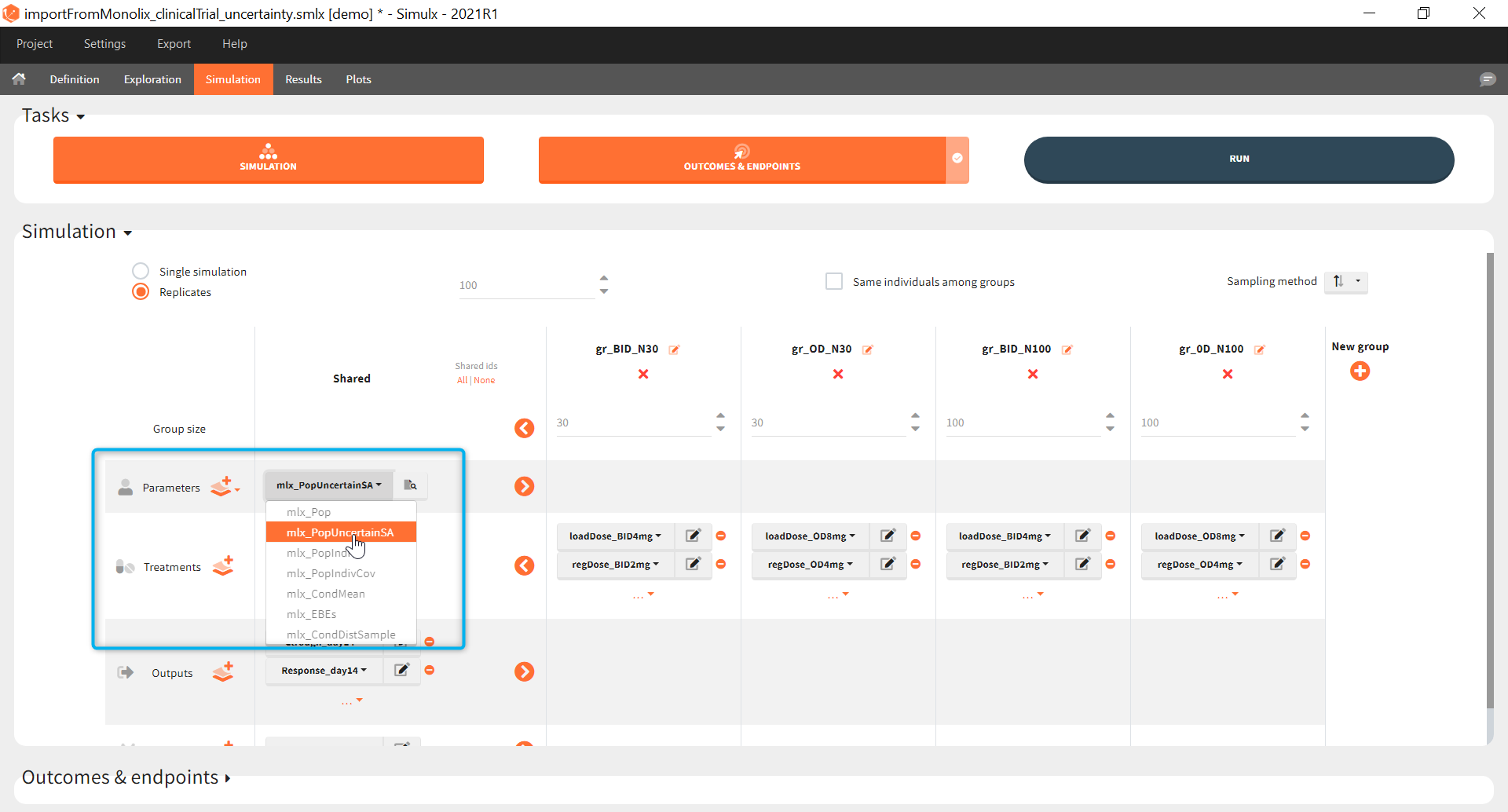Open the Sampling method dropdown
Viewport: 1508px width, 812px height.
tap(1346, 282)
